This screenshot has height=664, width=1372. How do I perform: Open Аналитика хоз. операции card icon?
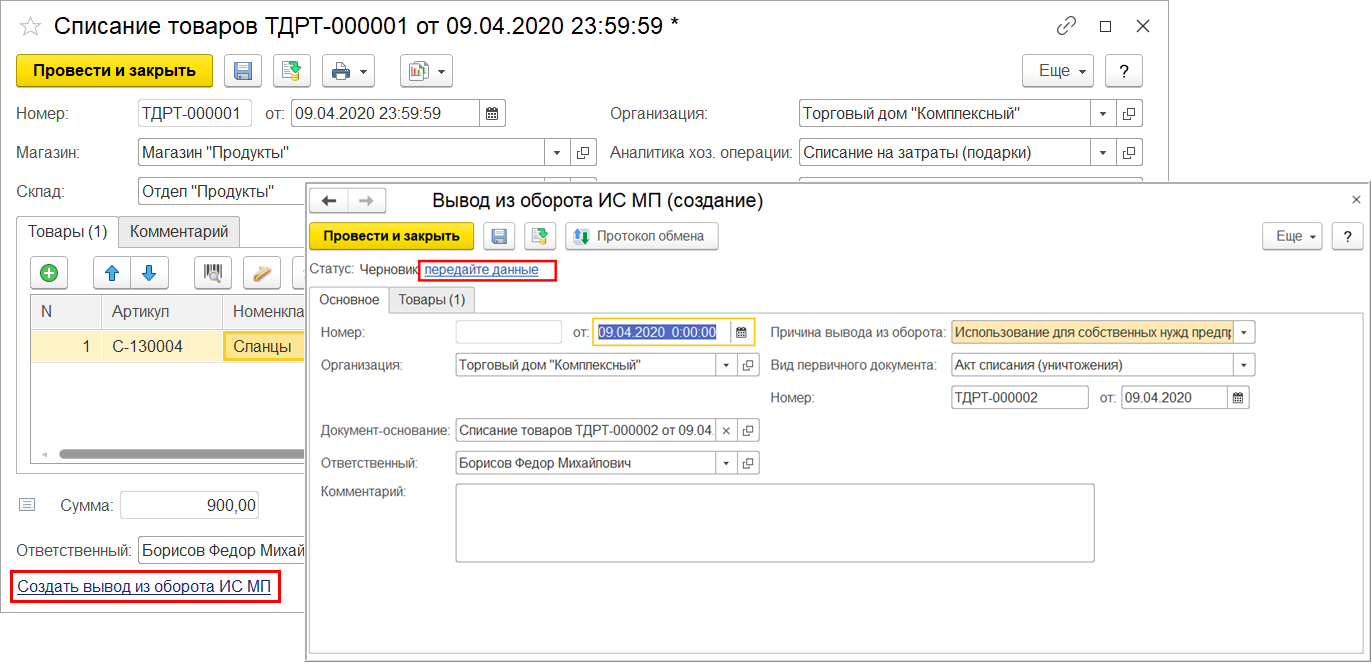pyautogui.click(x=1129, y=153)
